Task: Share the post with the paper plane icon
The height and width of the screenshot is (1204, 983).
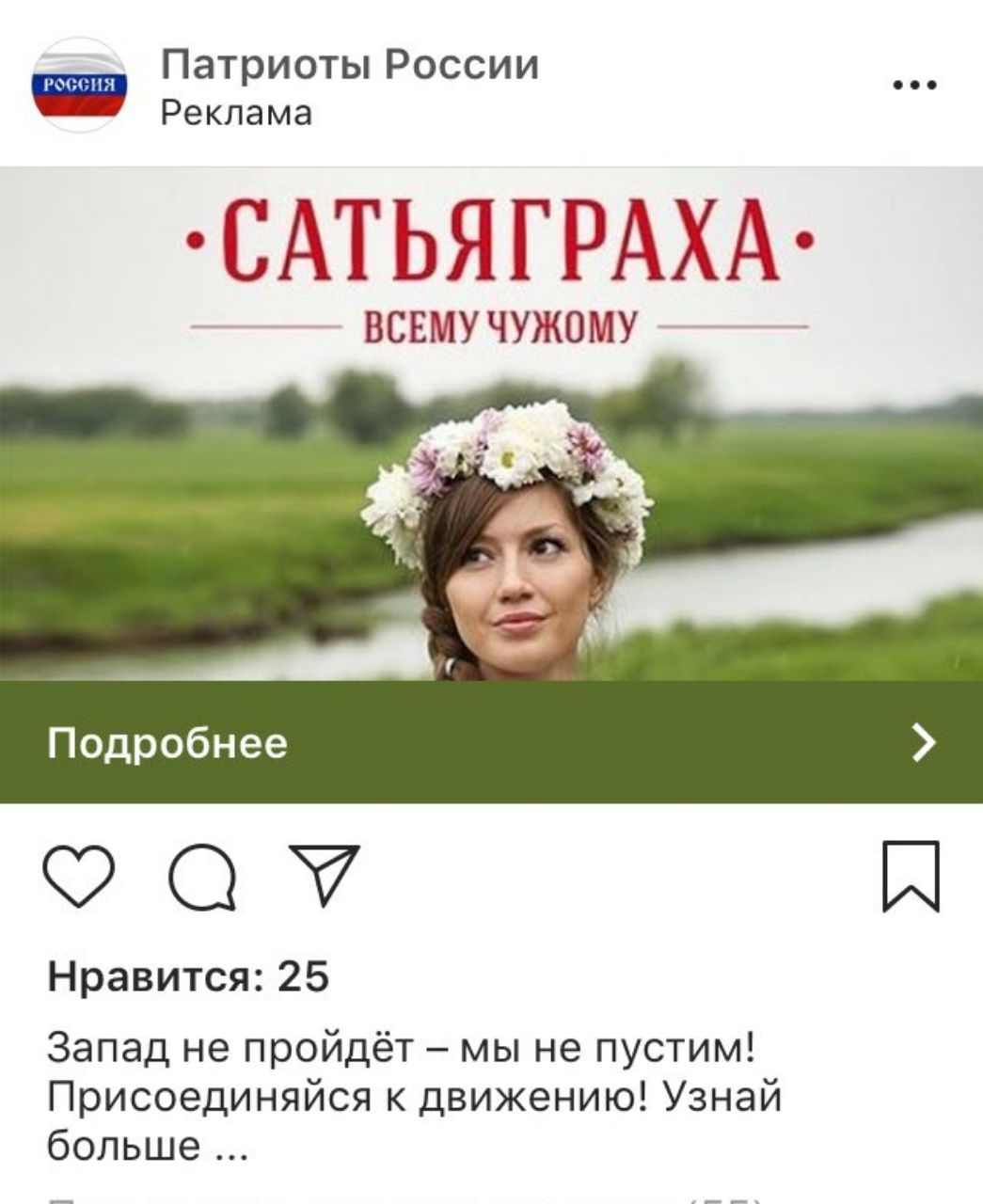Action: [x=325, y=874]
